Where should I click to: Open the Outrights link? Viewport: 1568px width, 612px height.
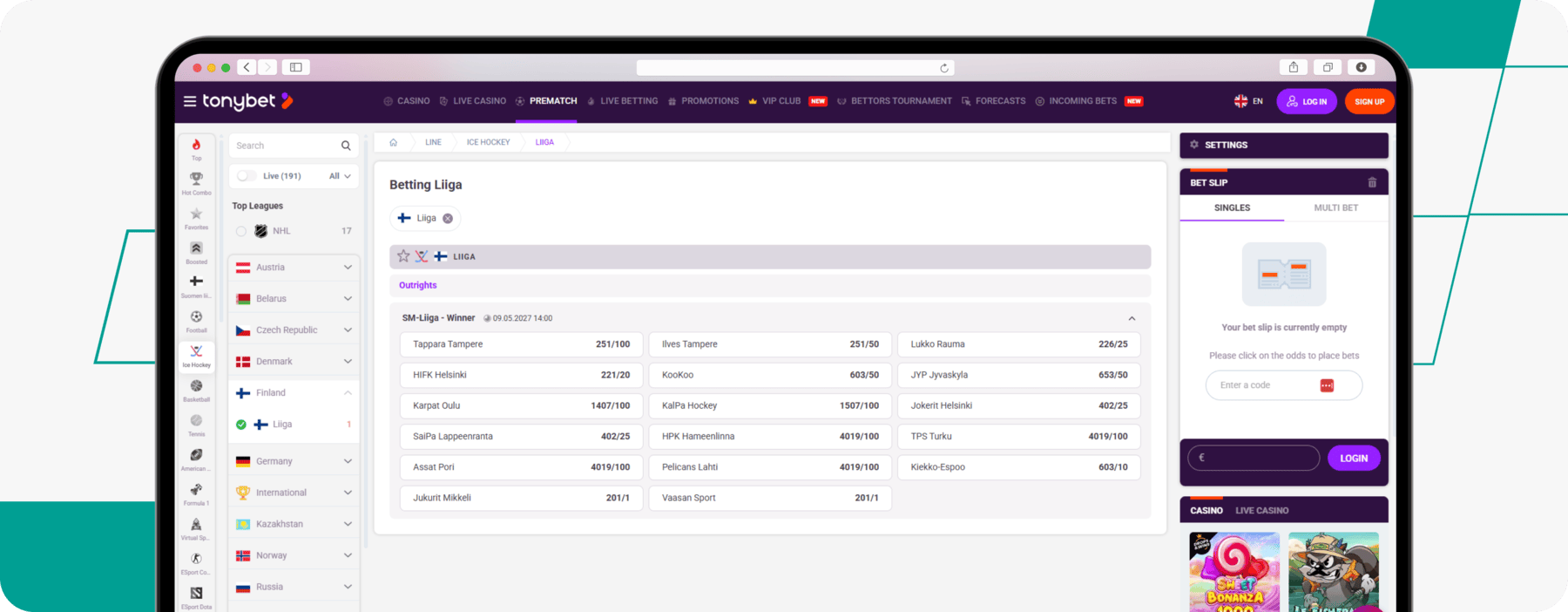[x=418, y=286]
